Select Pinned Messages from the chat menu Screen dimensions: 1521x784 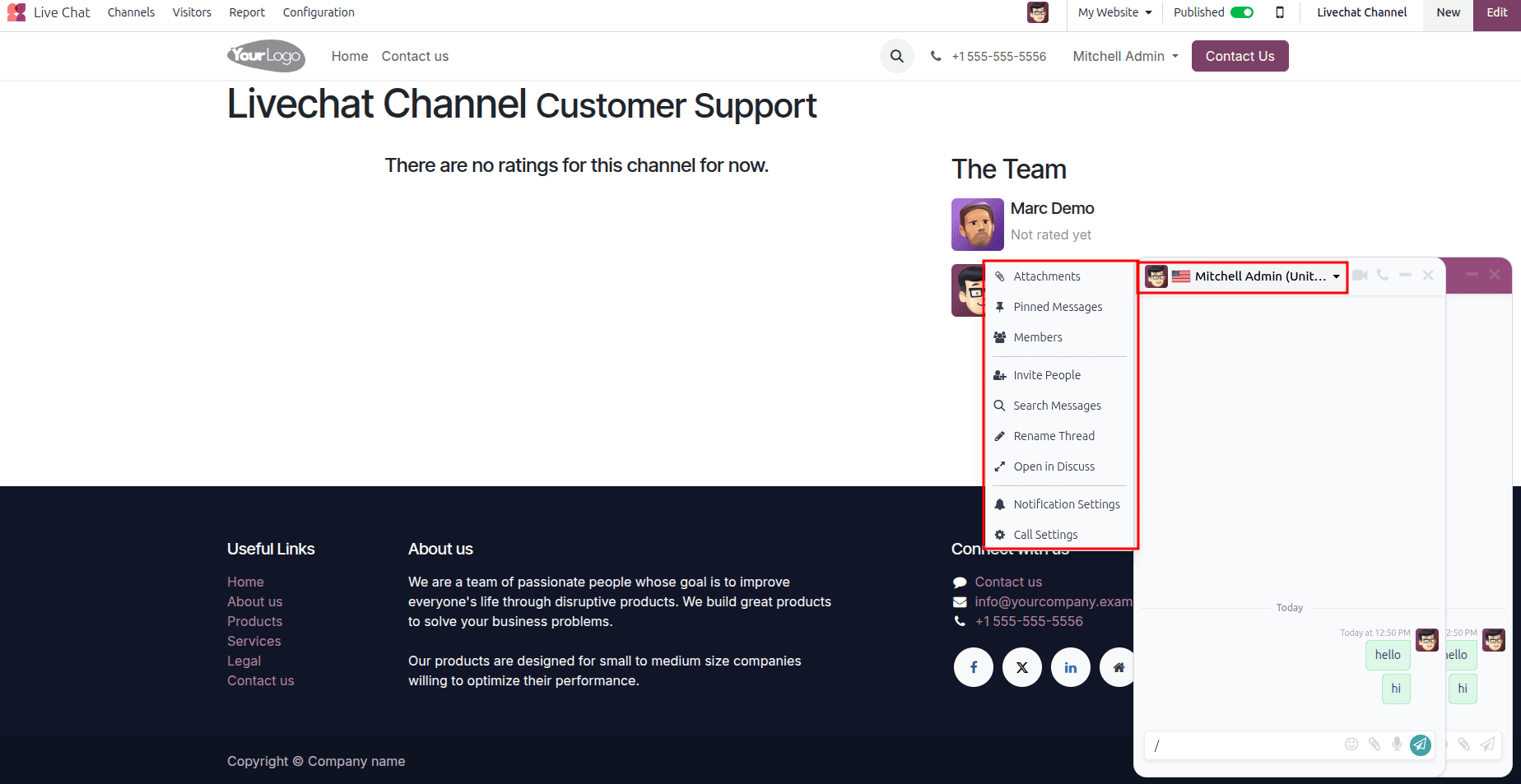pos(1058,306)
